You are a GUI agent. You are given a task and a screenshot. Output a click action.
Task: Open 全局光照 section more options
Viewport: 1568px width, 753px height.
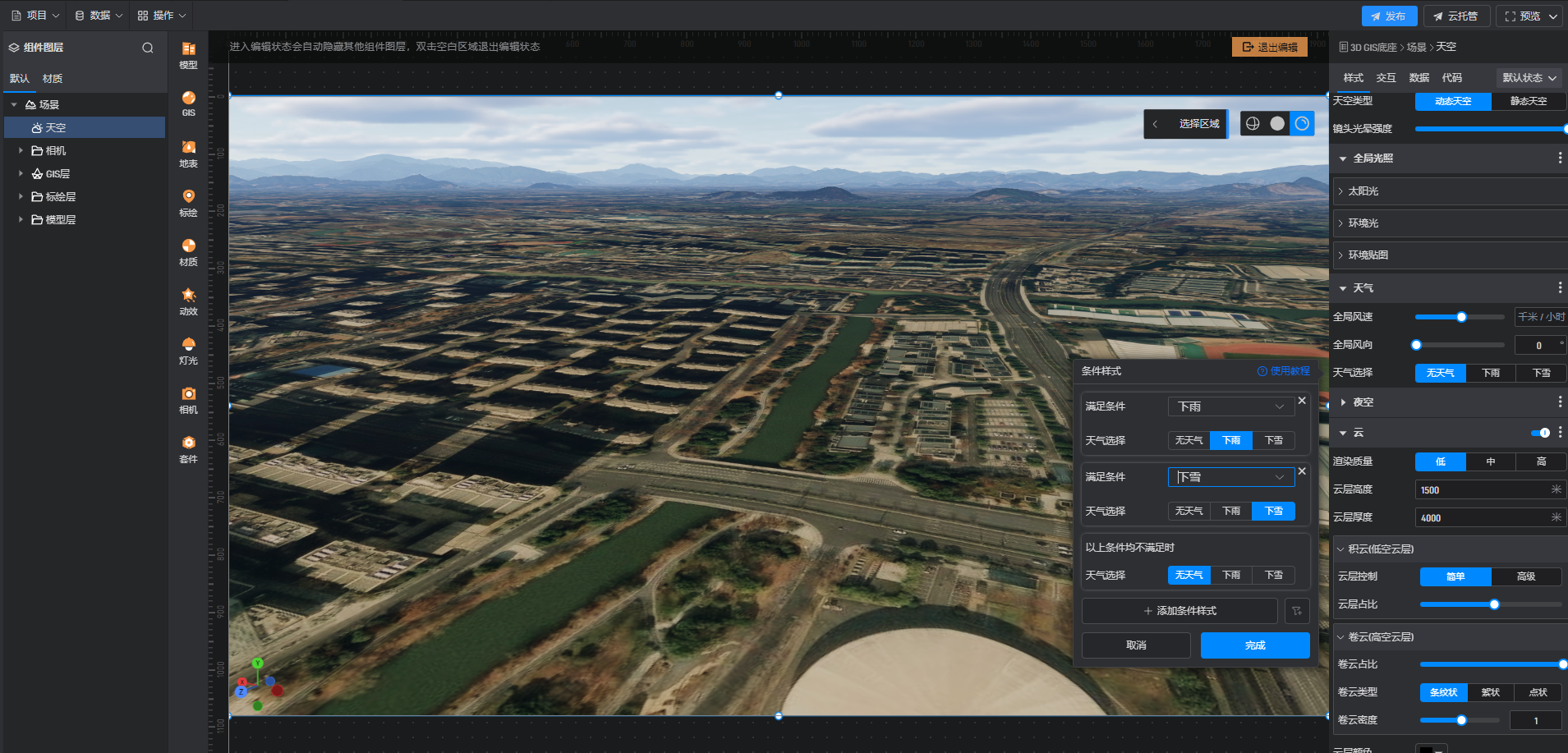click(1560, 158)
